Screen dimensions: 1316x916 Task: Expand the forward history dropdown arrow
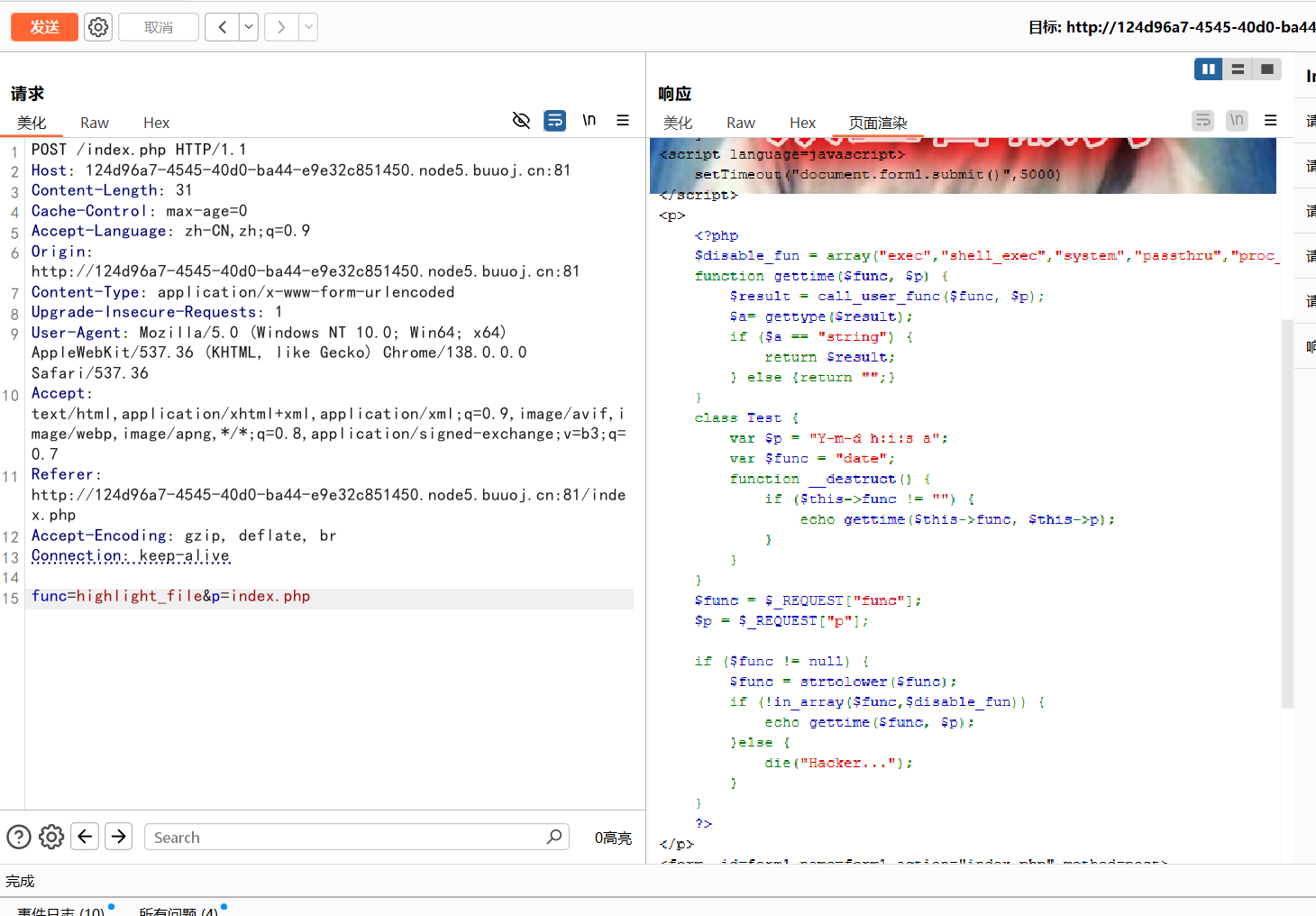pos(308,27)
